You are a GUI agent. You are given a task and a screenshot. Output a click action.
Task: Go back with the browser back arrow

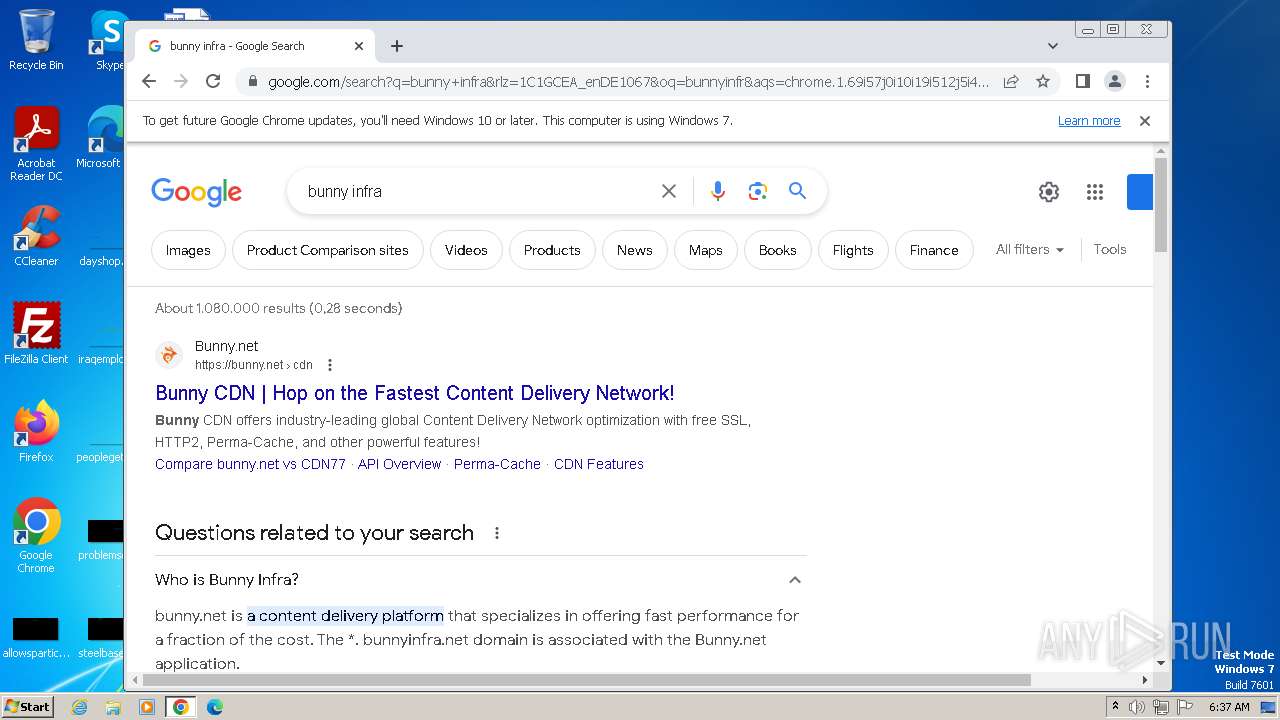(x=149, y=81)
